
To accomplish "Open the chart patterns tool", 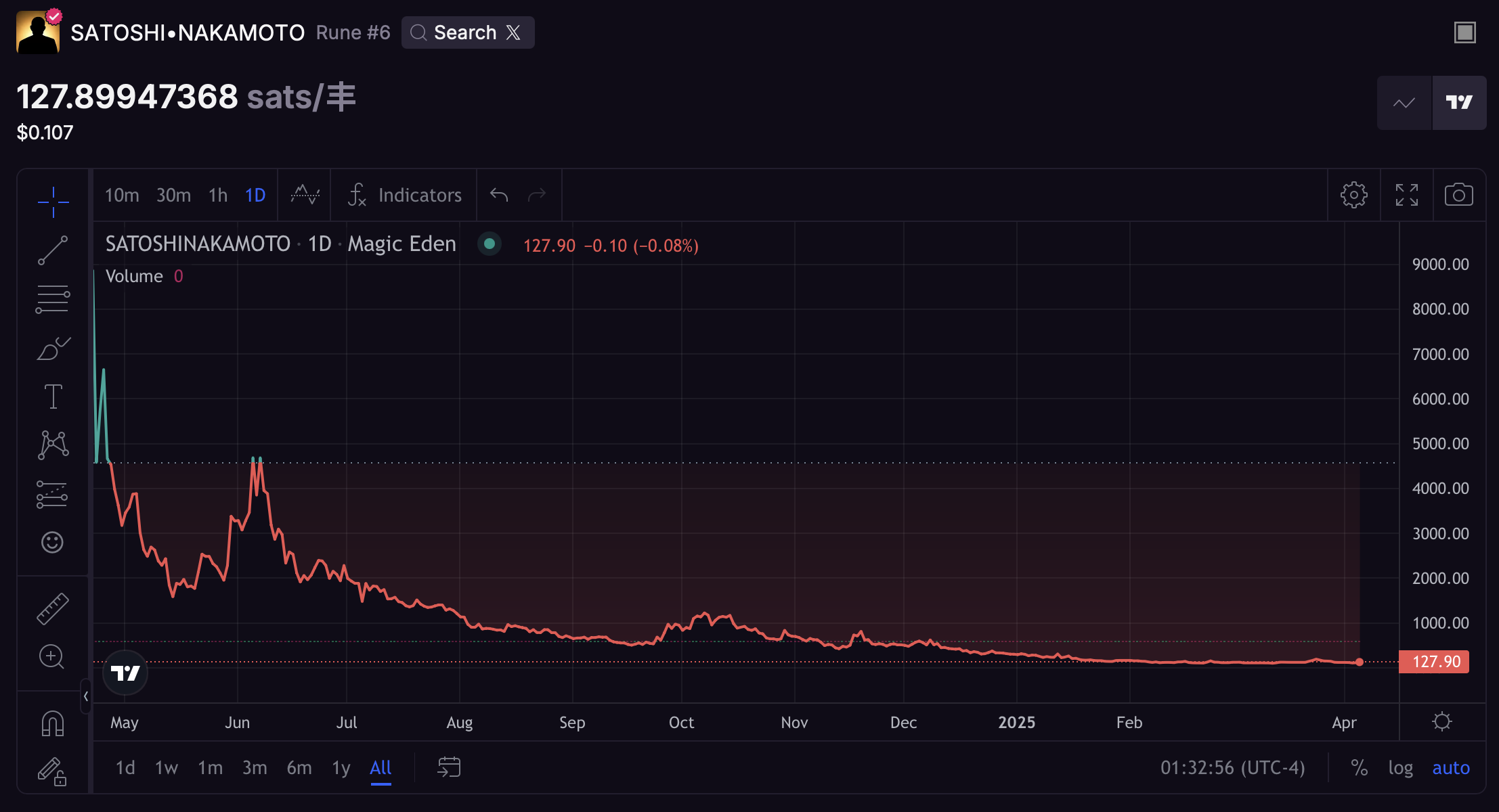I will [53, 445].
